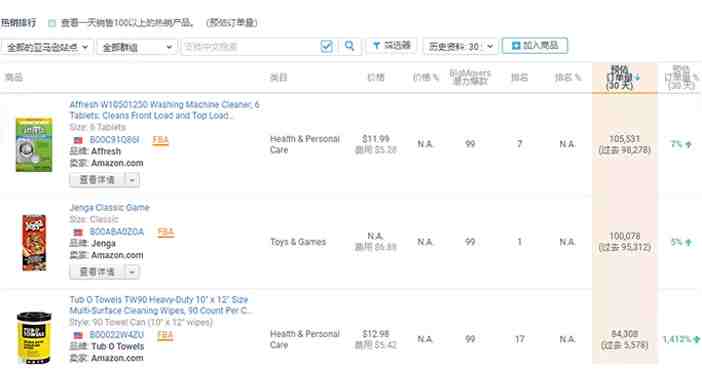
Task: Sort by the category column header
Action: (x=278, y=78)
